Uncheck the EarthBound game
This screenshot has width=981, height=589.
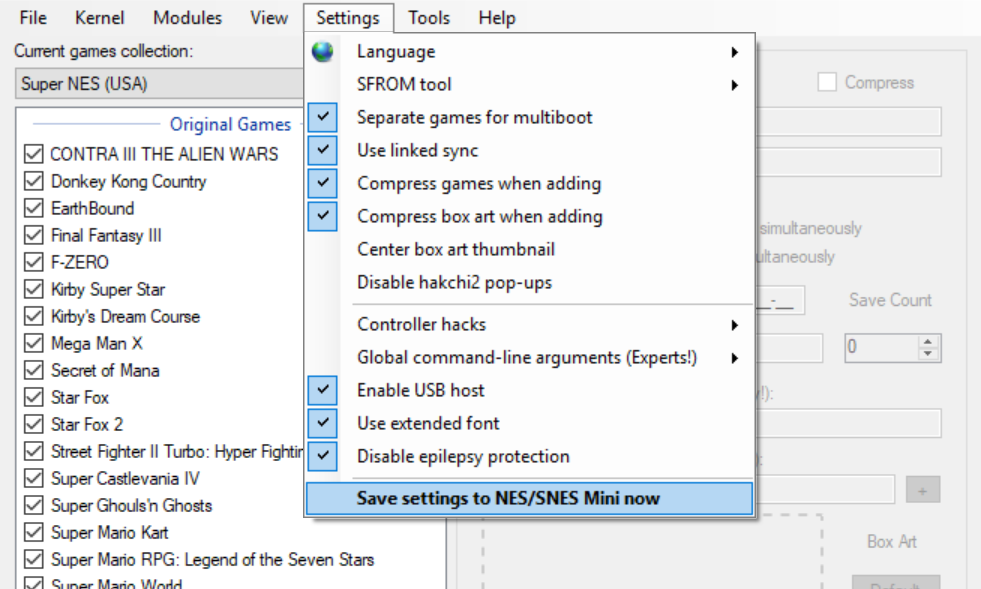click(x=34, y=208)
